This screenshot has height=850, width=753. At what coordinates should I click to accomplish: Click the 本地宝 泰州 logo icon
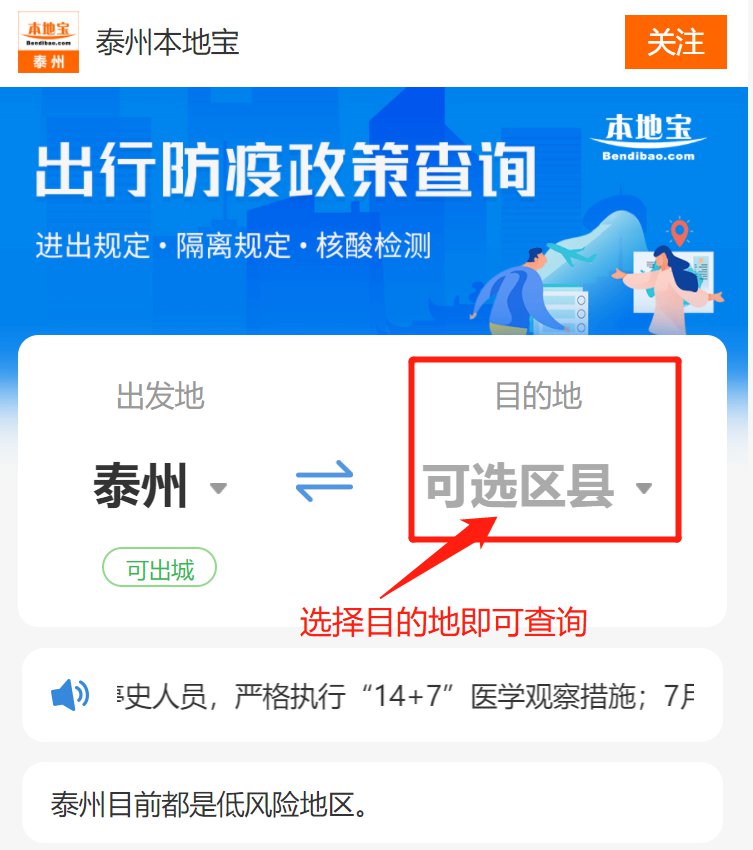48,42
